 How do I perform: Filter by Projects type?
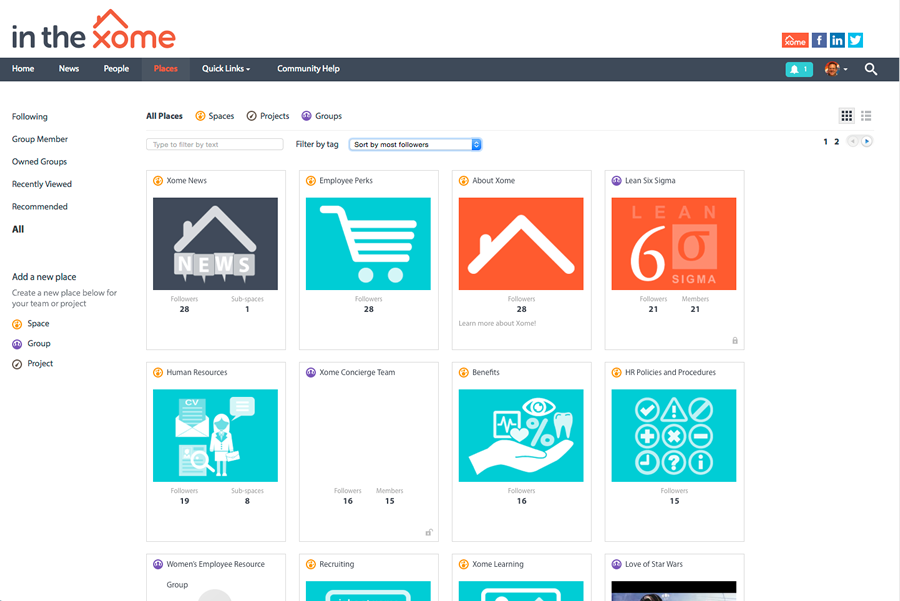pos(267,116)
